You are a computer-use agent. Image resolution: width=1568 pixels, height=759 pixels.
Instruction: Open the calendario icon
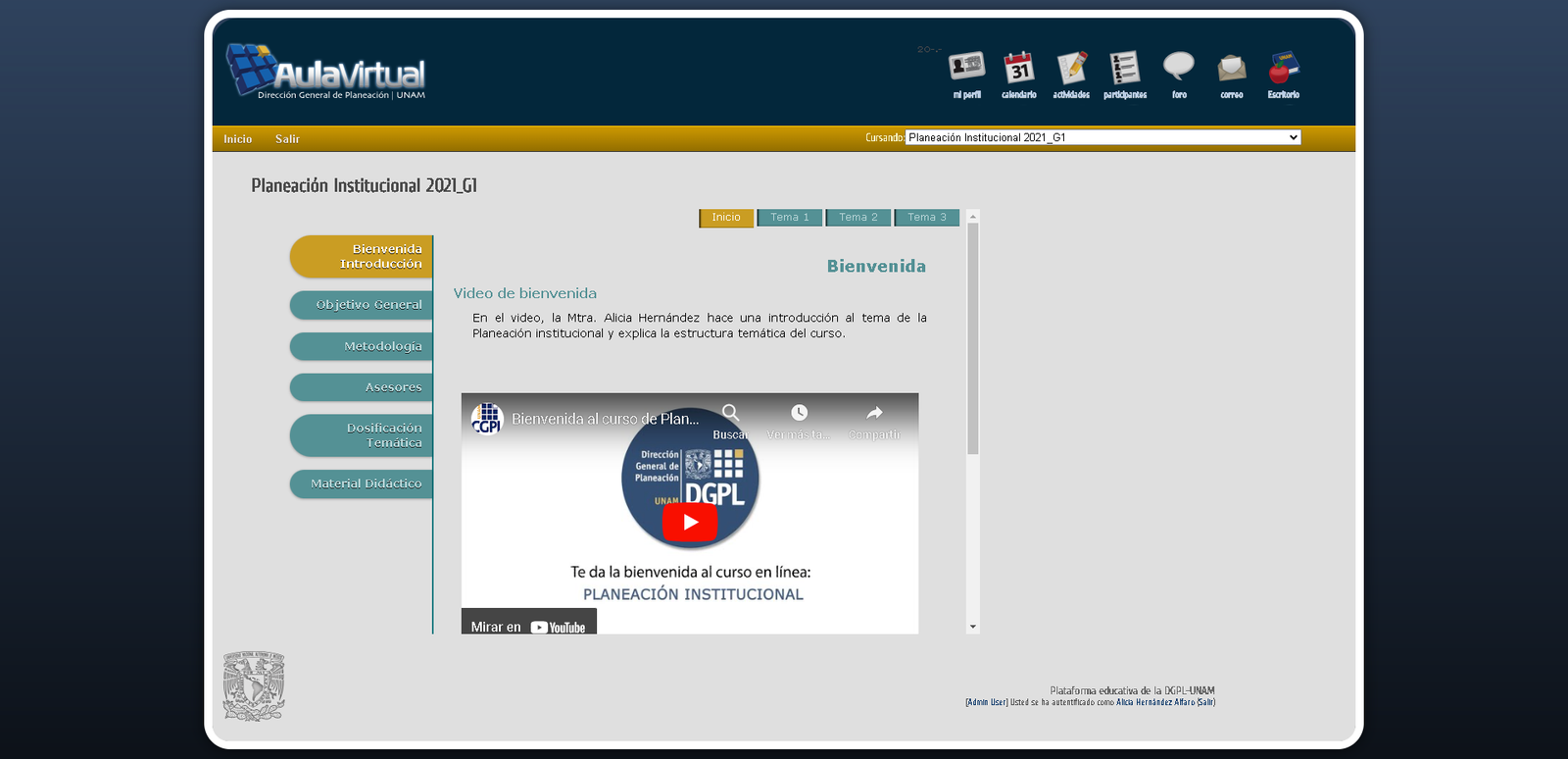click(x=1019, y=69)
